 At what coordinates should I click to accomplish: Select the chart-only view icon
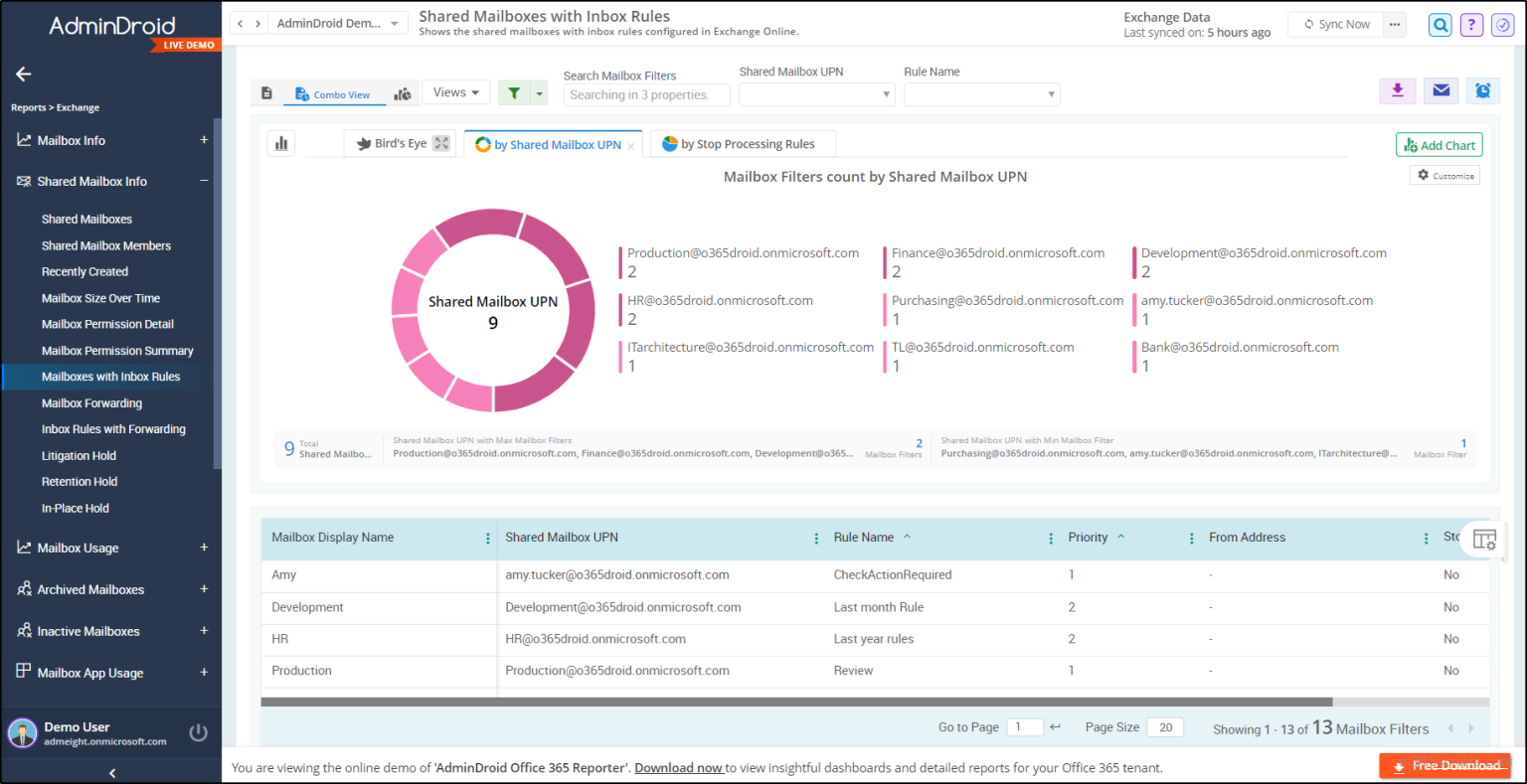click(403, 90)
